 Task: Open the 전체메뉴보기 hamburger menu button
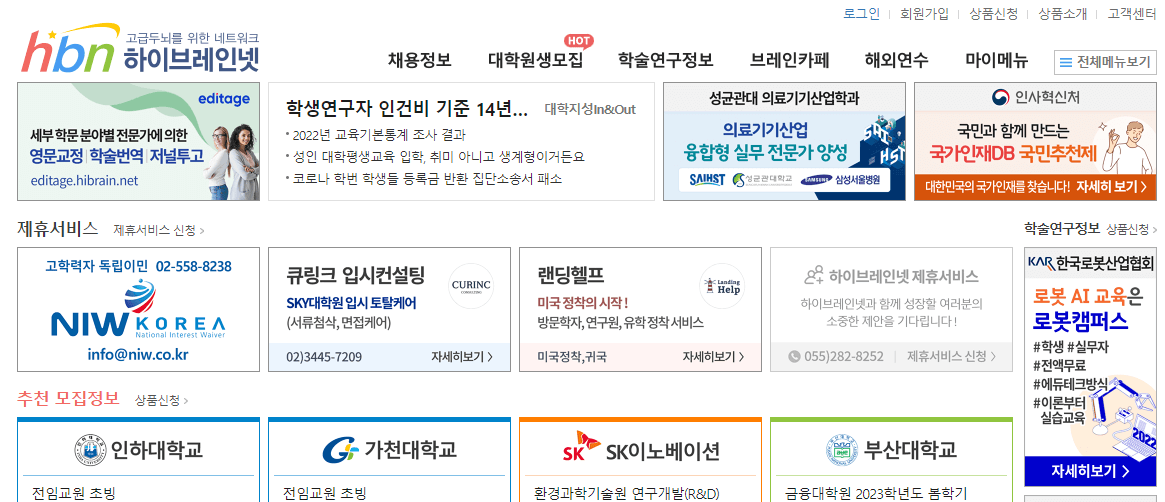click(x=1106, y=62)
